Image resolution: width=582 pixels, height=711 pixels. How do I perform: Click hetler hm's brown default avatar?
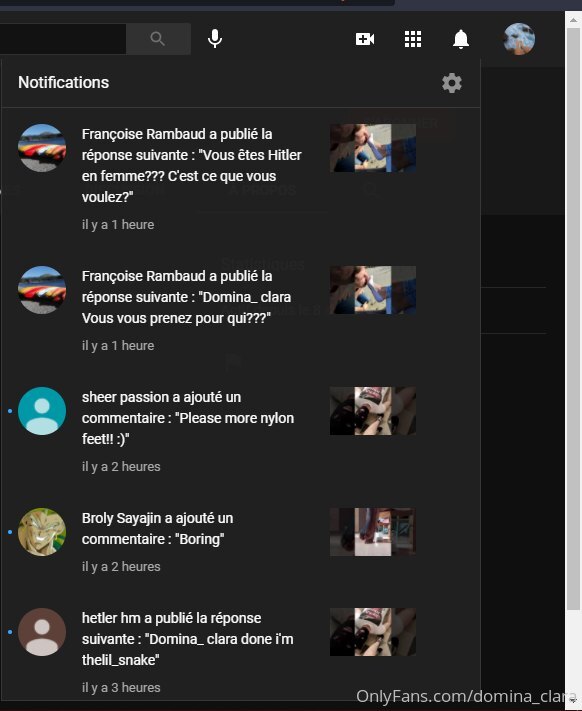pos(42,632)
